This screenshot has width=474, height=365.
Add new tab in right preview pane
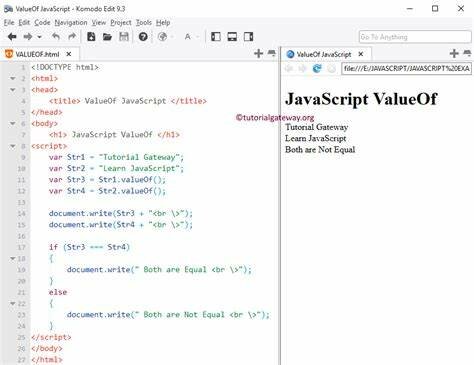click(x=454, y=53)
